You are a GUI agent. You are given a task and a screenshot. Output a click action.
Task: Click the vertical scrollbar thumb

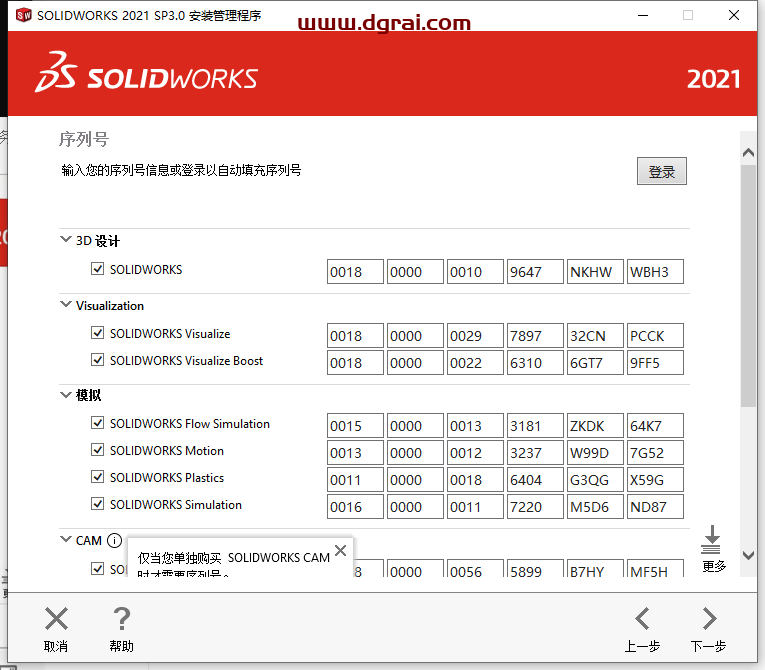click(x=748, y=285)
